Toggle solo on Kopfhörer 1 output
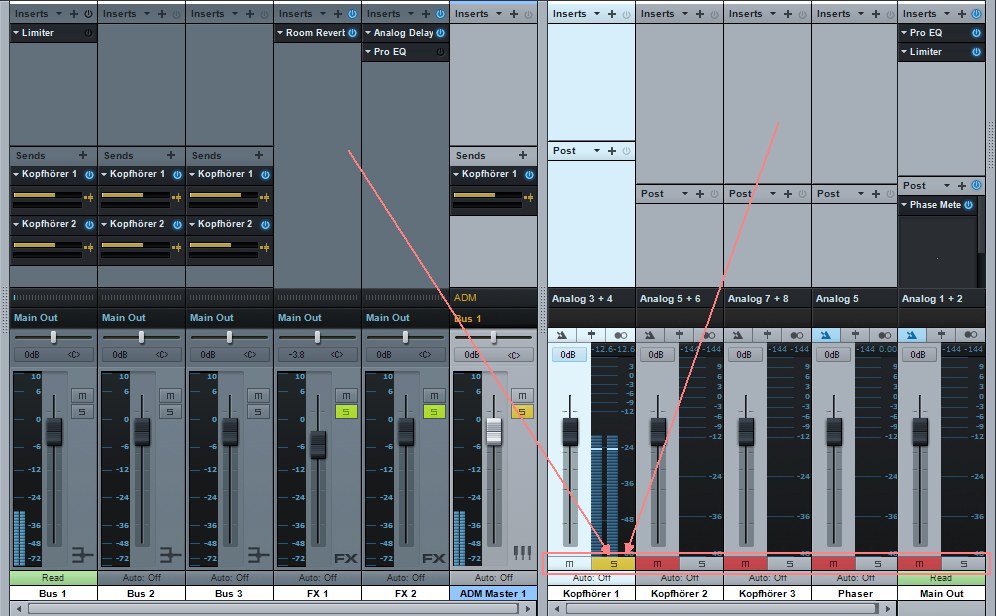 click(x=613, y=563)
